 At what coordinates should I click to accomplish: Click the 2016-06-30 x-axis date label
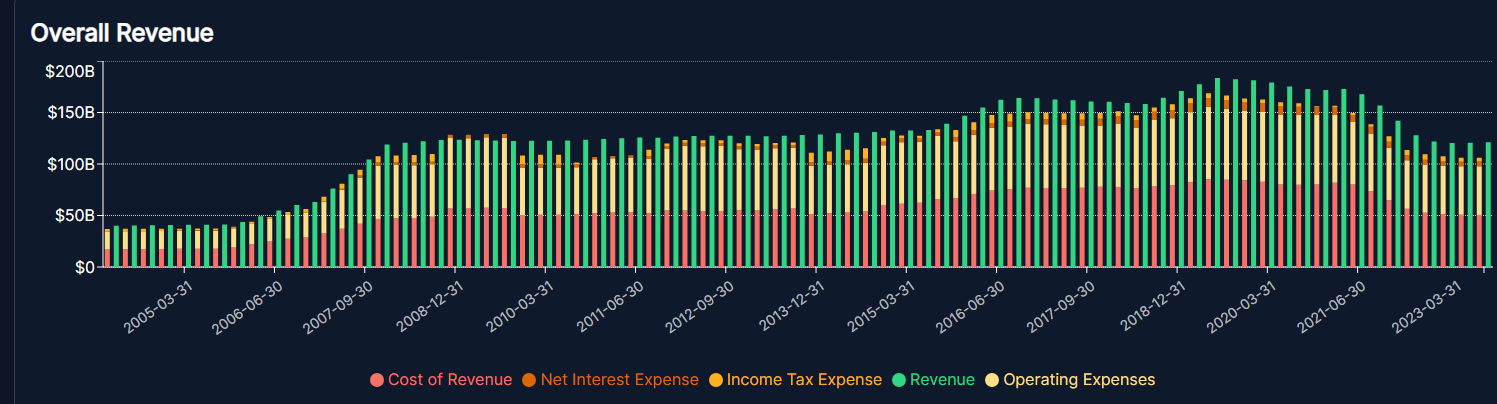click(972, 308)
